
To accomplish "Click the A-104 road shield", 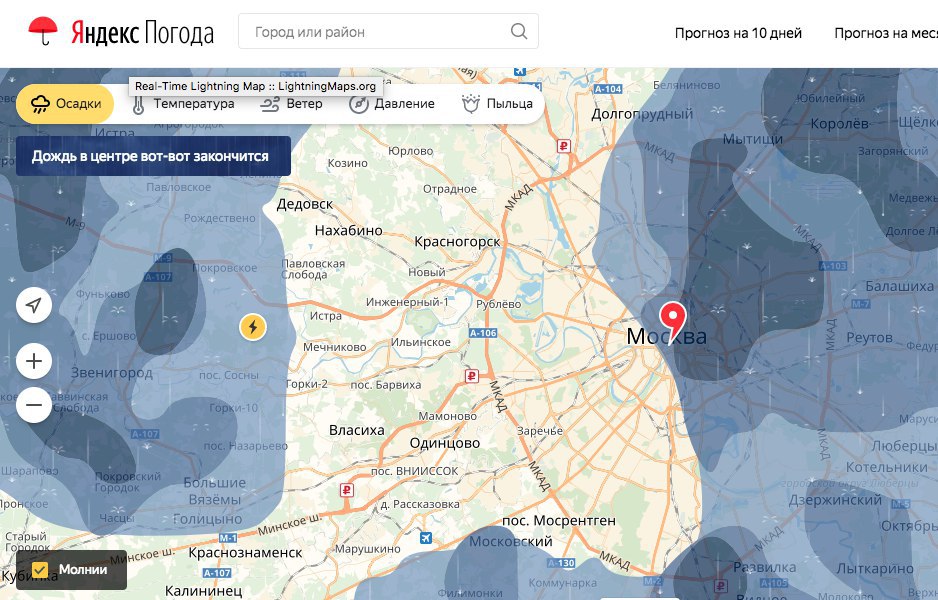I will [608, 89].
